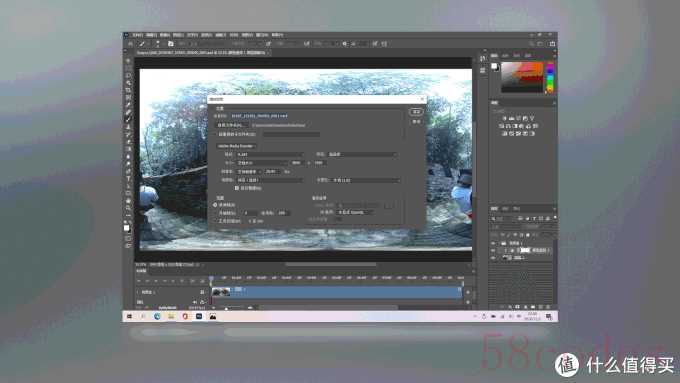Open the Format dropdown showing H.264

[x=270, y=154]
